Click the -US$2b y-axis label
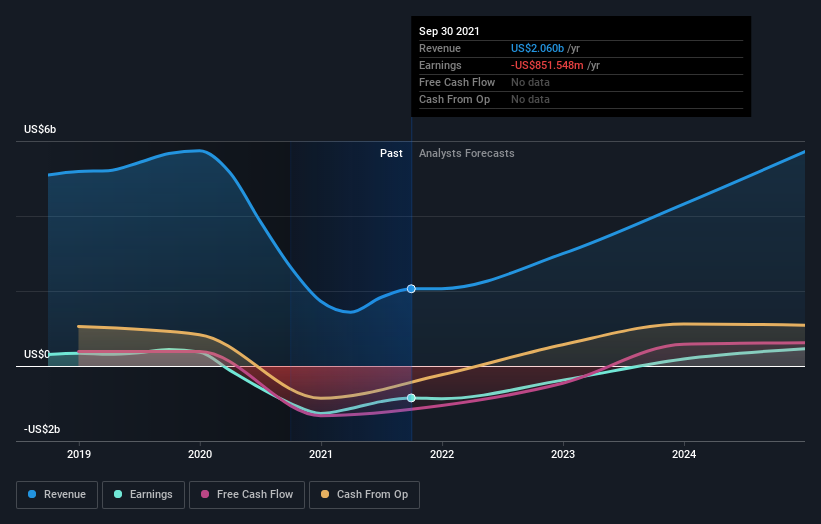 point(42,429)
